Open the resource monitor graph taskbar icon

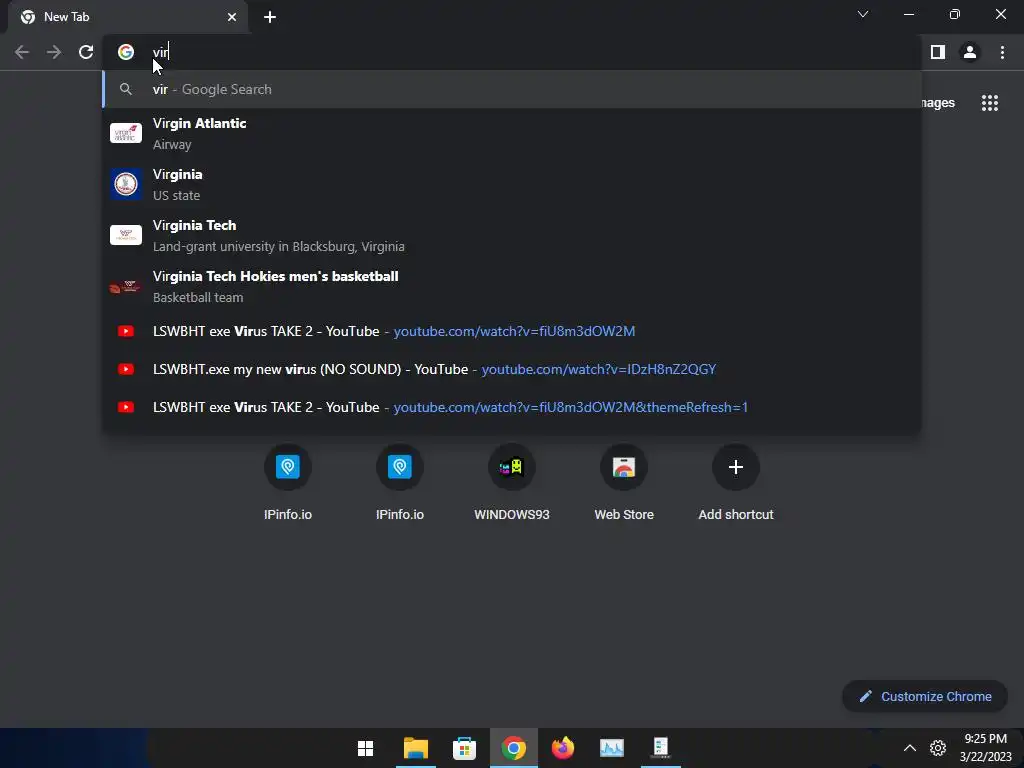click(612, 748)
